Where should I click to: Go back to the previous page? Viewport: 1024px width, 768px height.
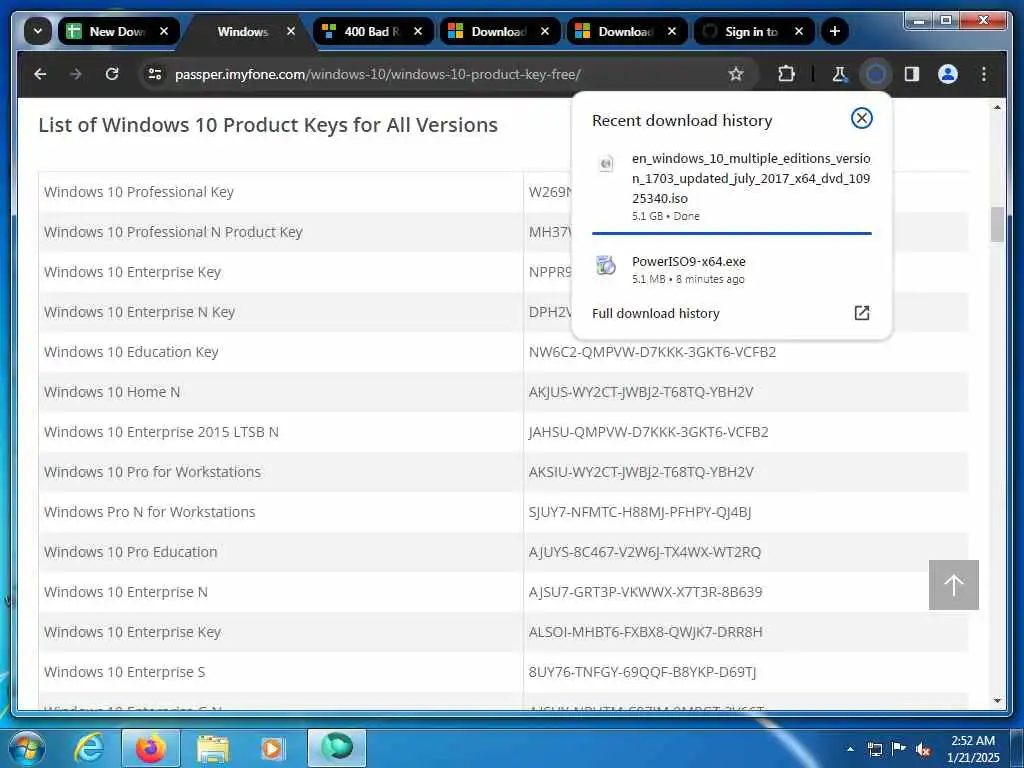(x=40, y=74)
